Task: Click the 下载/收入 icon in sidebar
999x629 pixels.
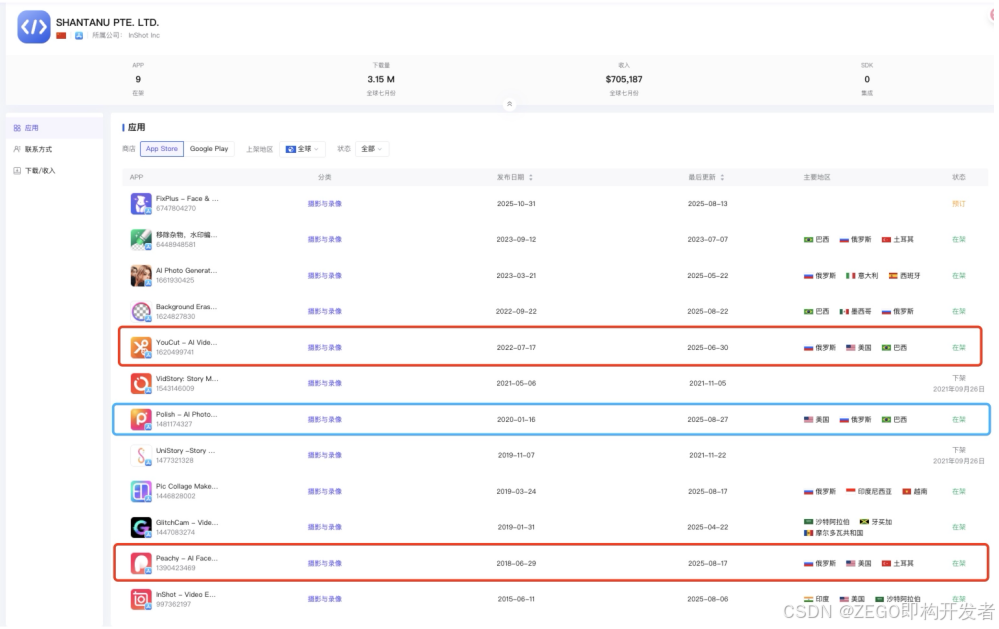Action: tap(17, 171)
